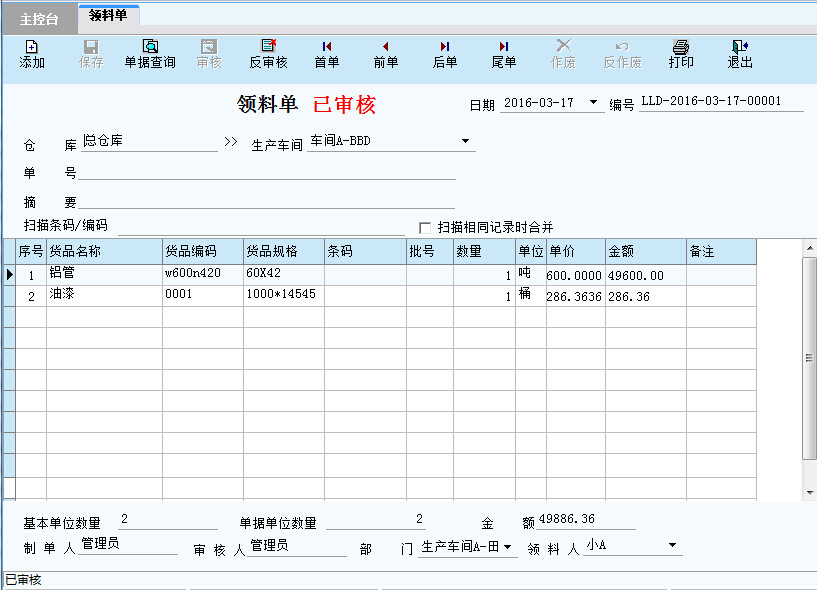
Task: Click the 桶 unit cell
Action: 531,296
